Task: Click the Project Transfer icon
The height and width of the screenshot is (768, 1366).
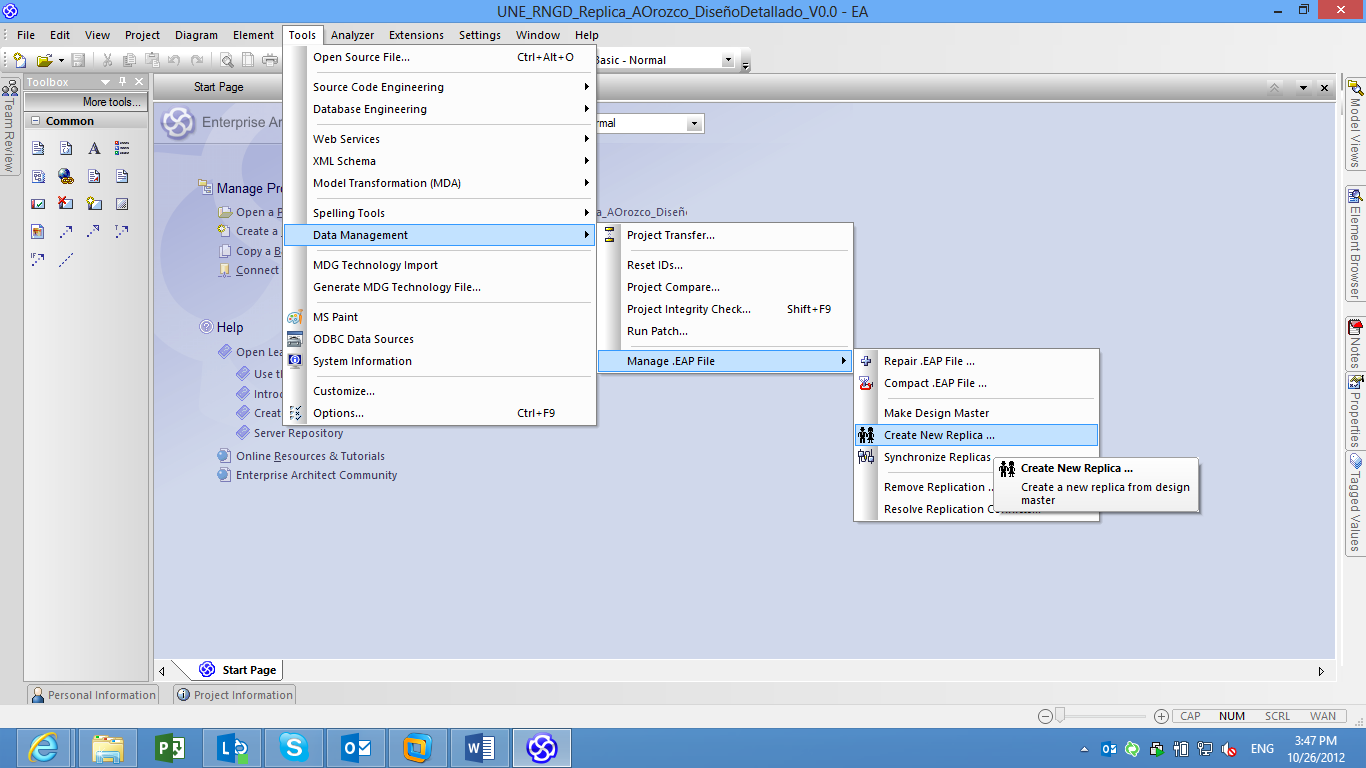Action: point(609,235)
